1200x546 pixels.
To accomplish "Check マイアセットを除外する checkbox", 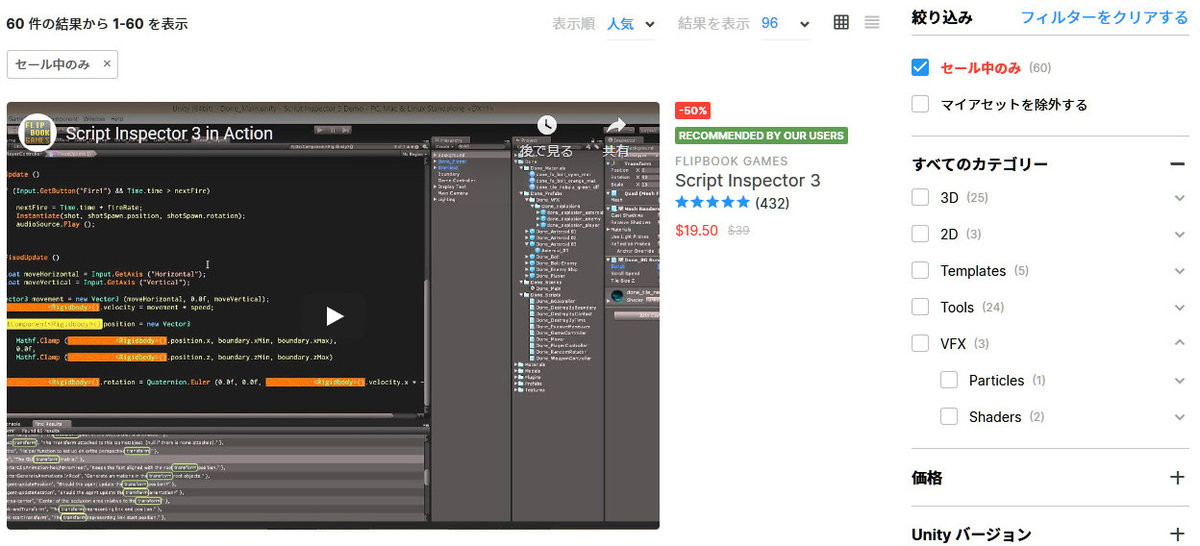I will [x=921, y=104].
